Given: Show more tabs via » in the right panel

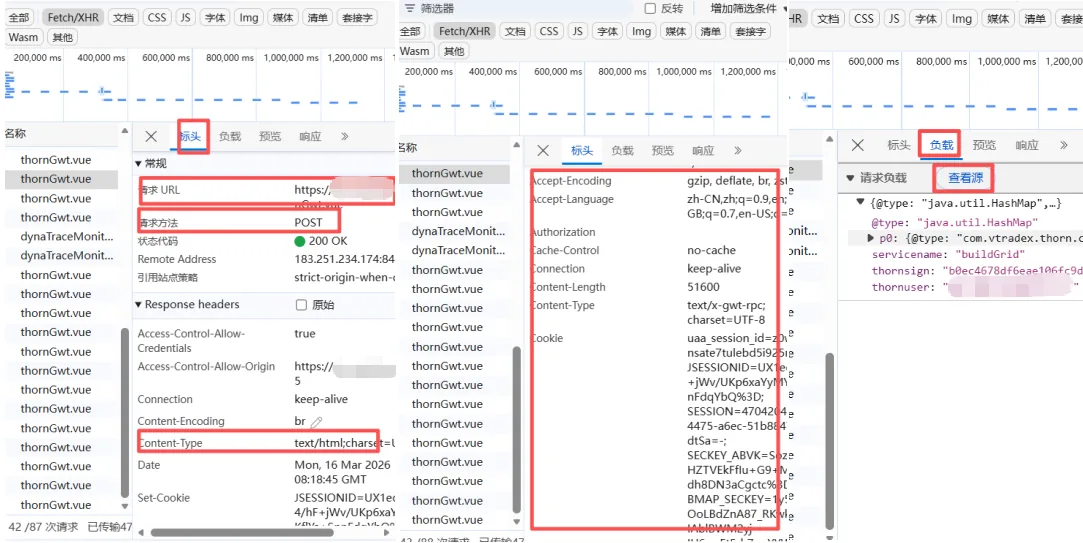Looking at the screenshot, I should pyautogui.click(x=1064, y=145).
